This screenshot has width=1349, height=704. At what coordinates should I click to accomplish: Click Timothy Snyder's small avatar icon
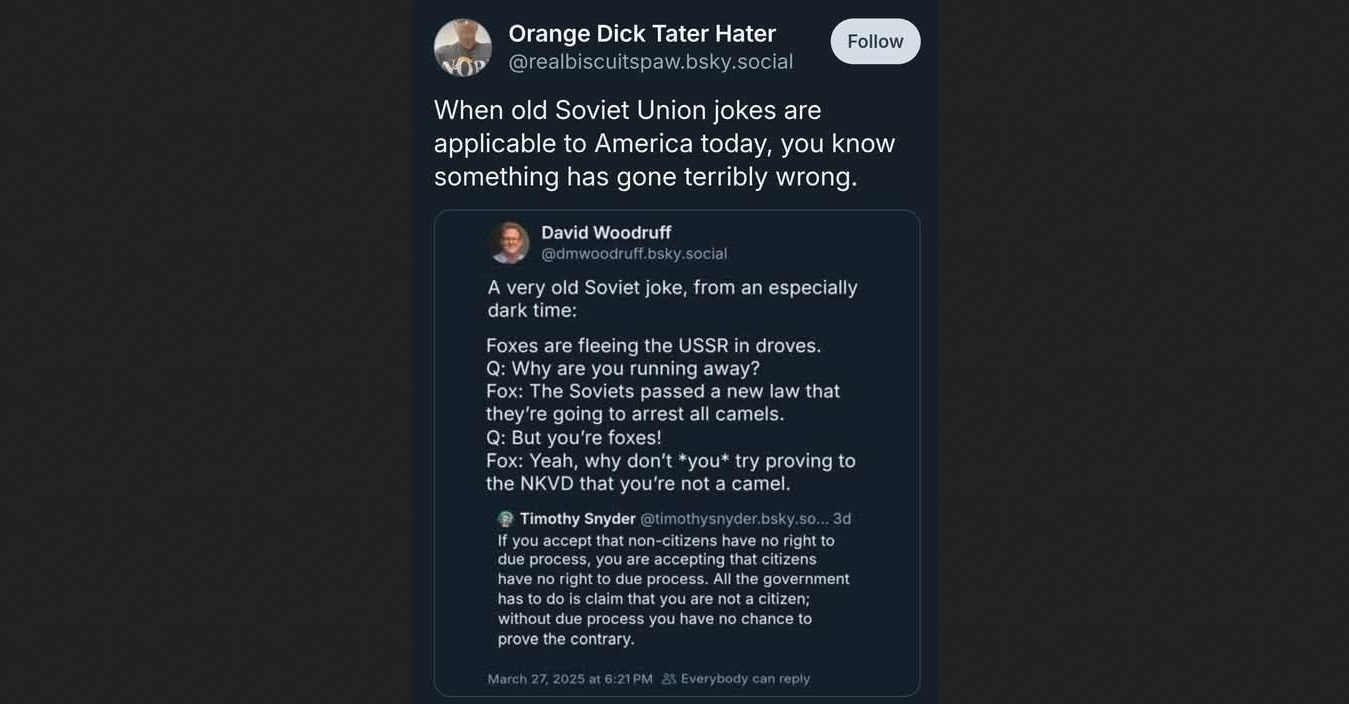506,519
